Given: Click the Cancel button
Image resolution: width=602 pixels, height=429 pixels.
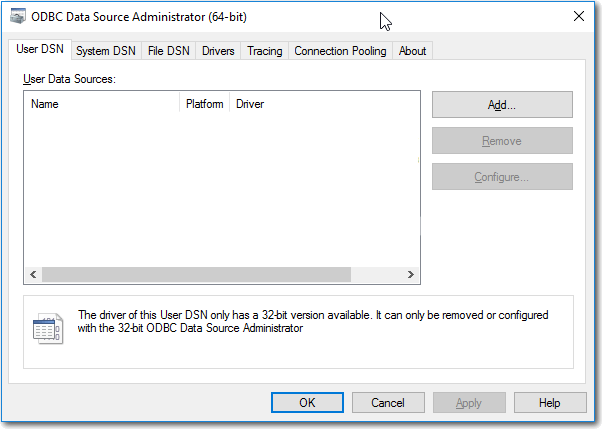Looking at the screenshot, I should pos(388,402).
